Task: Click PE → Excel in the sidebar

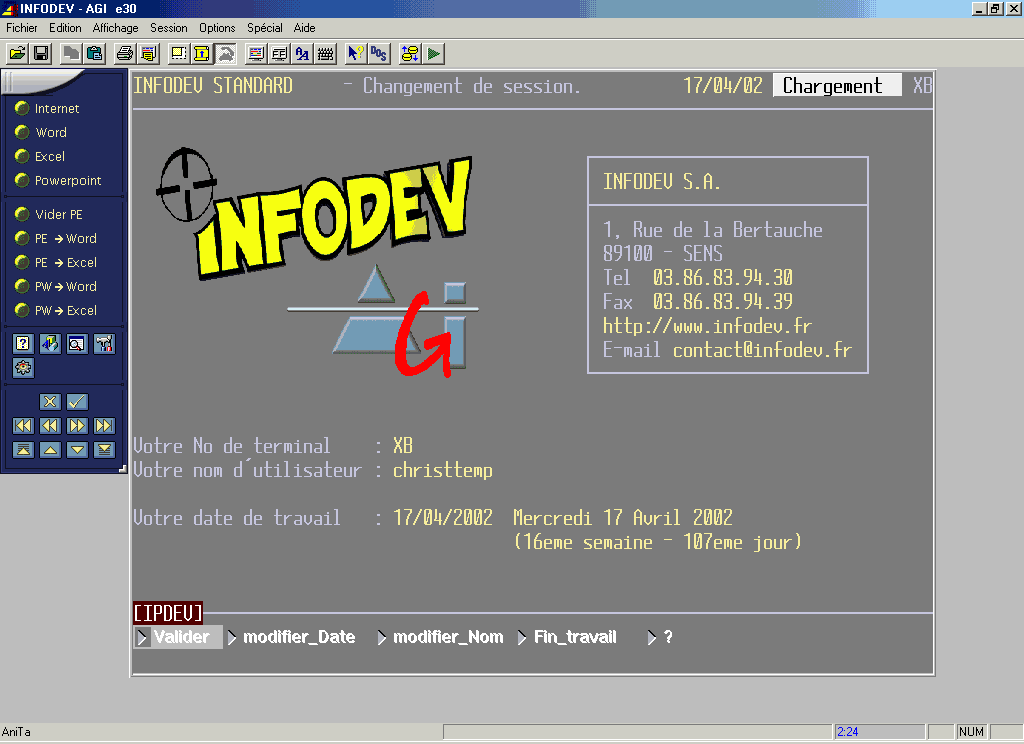Action: pyautogui.click(x=56, y=263)
